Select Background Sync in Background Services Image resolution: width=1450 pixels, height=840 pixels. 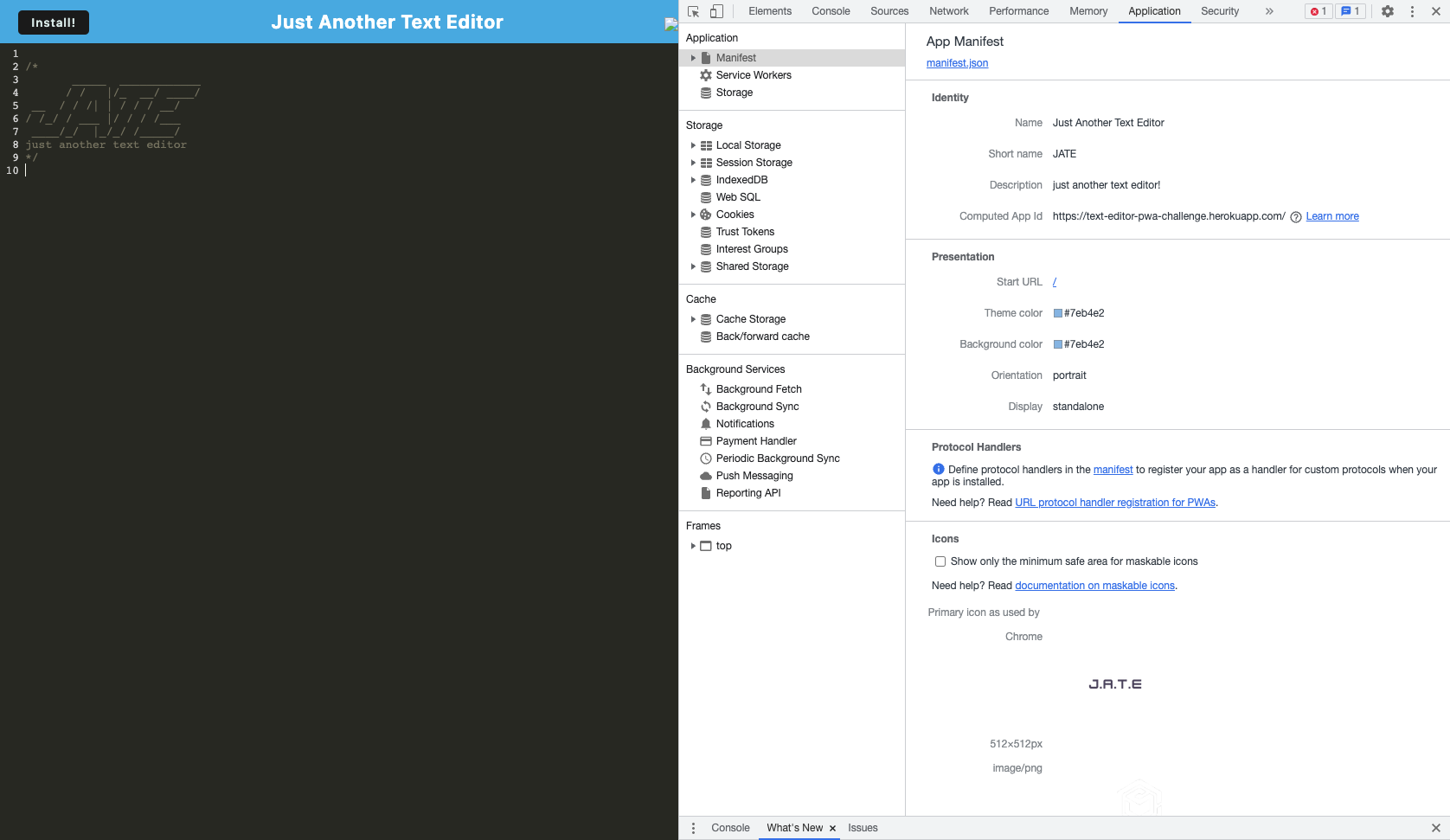(x=757, y=407)
